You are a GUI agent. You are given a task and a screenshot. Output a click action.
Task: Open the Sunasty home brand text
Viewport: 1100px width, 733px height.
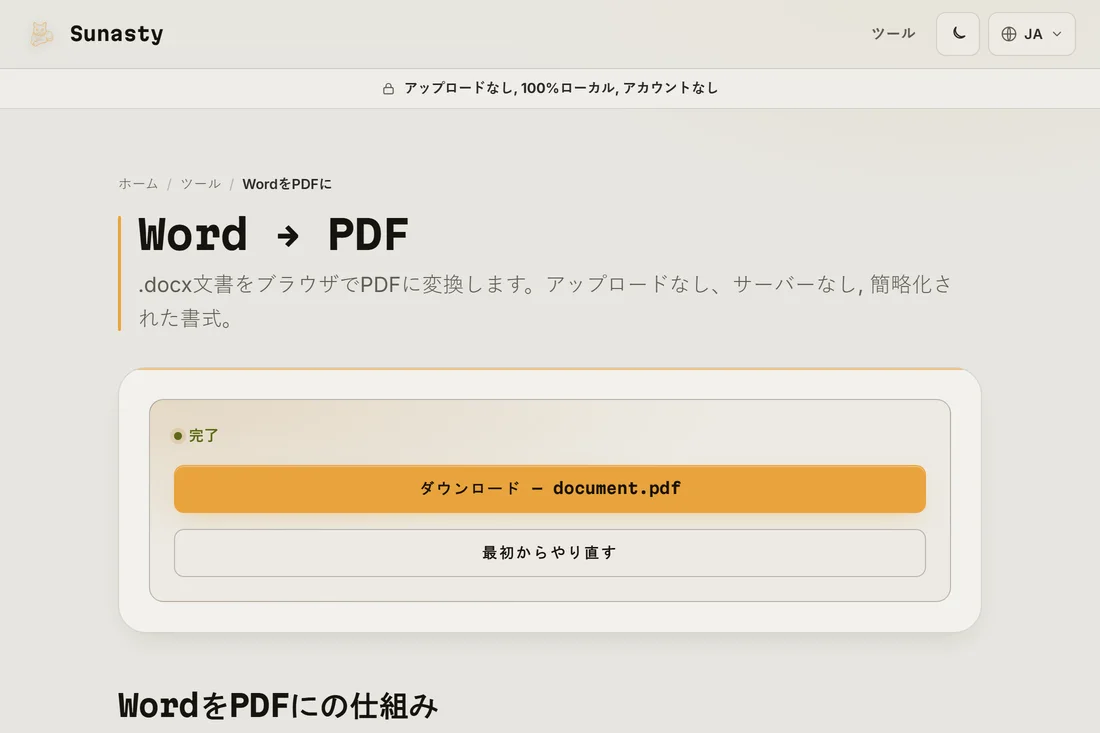(x=116, y=34)
